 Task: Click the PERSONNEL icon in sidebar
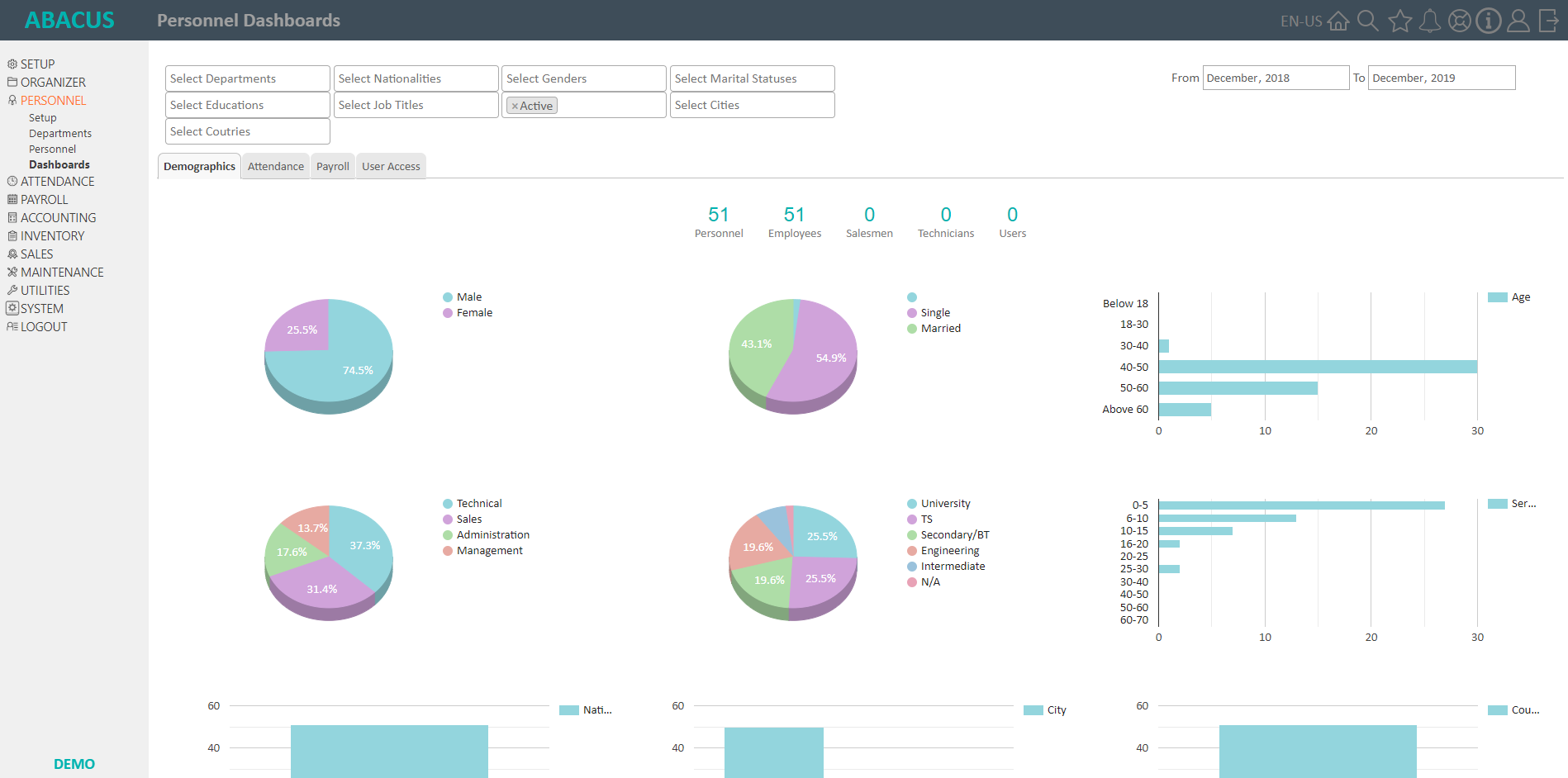click(x=12, y=100)
